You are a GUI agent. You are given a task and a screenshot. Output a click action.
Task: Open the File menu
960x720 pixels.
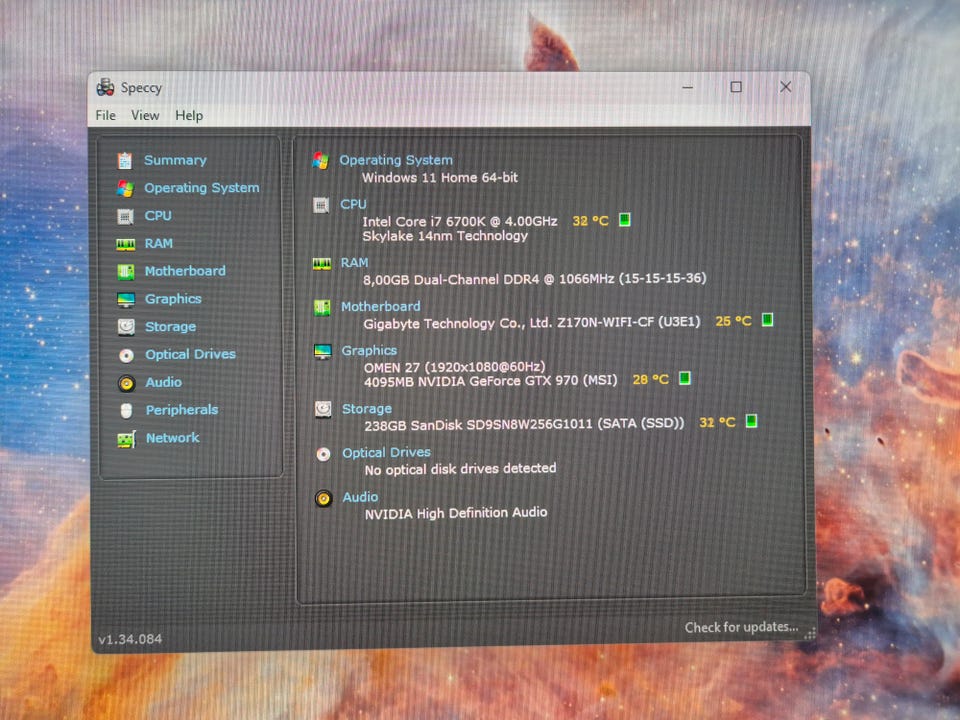coord(105,115)
